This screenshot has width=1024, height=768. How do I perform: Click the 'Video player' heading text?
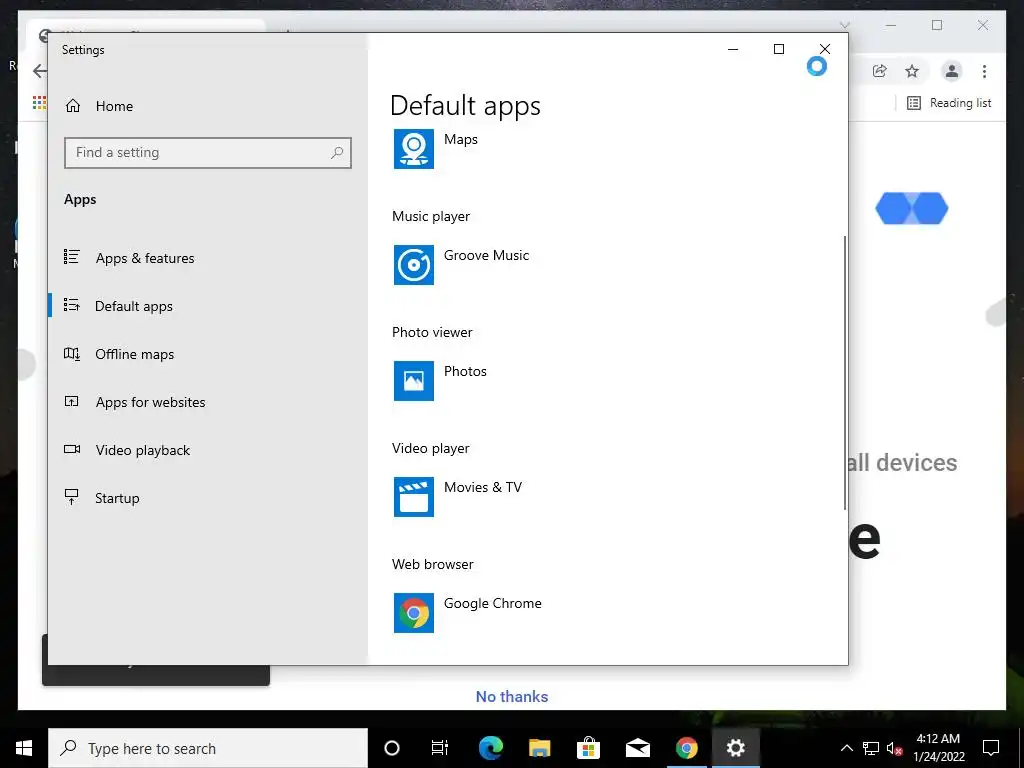(430, 448)
